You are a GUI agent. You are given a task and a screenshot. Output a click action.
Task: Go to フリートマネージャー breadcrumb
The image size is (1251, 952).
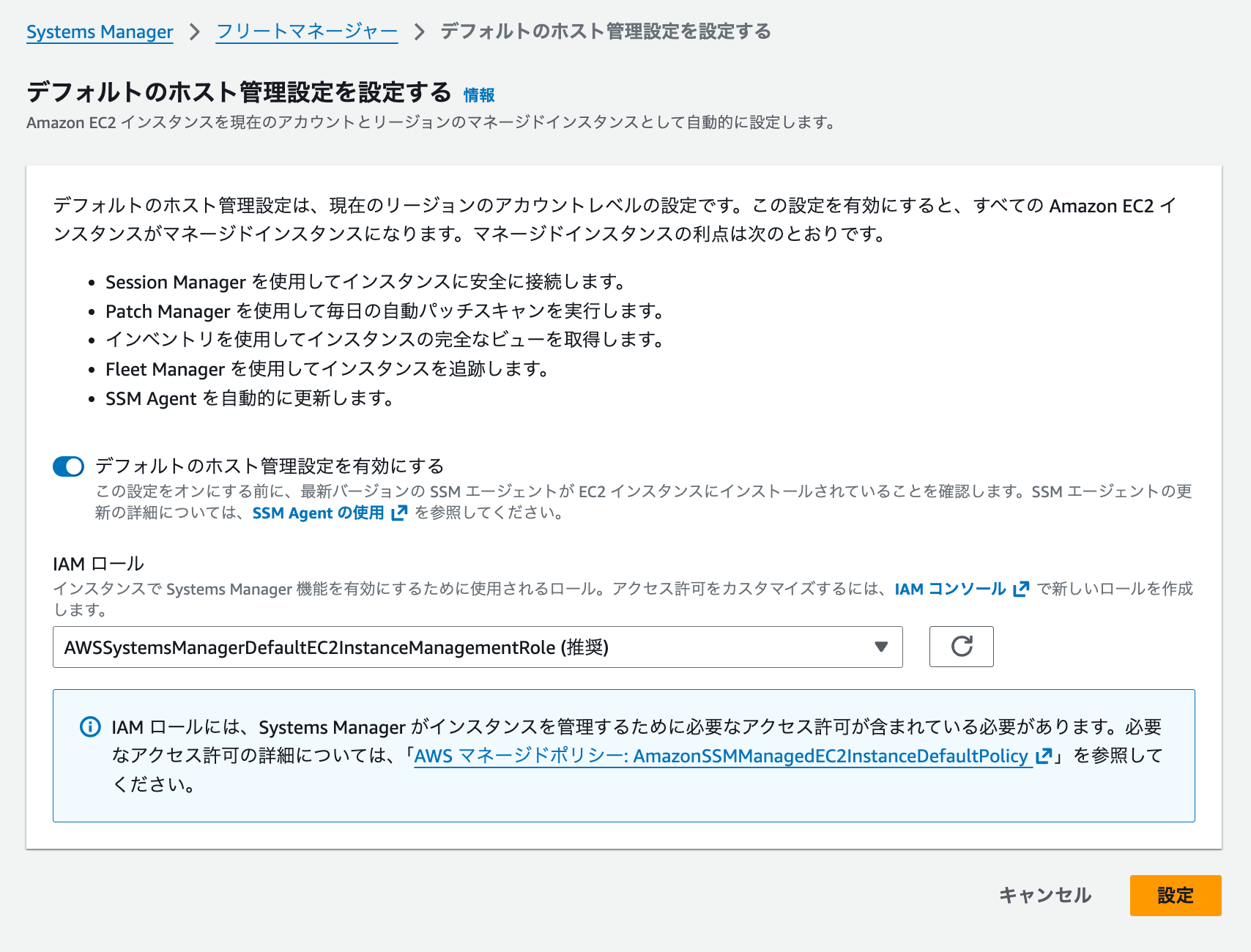coord(307,32)
